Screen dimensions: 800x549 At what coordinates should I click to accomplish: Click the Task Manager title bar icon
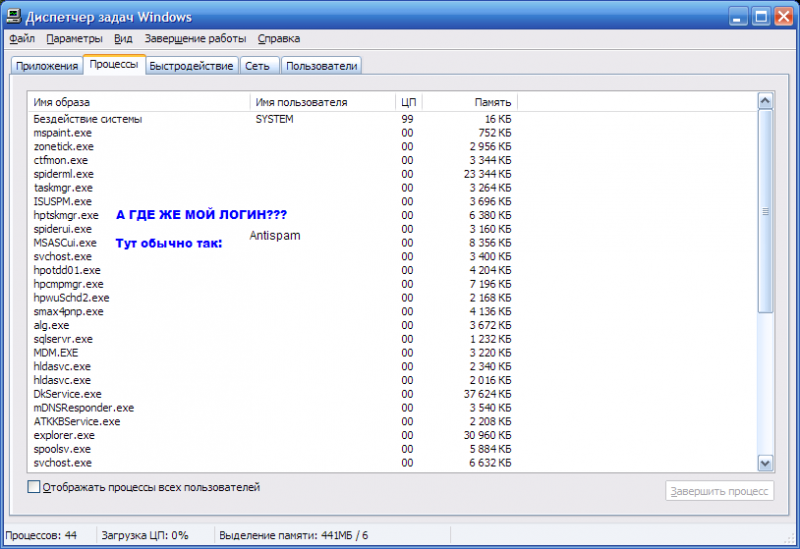point(14,16)
